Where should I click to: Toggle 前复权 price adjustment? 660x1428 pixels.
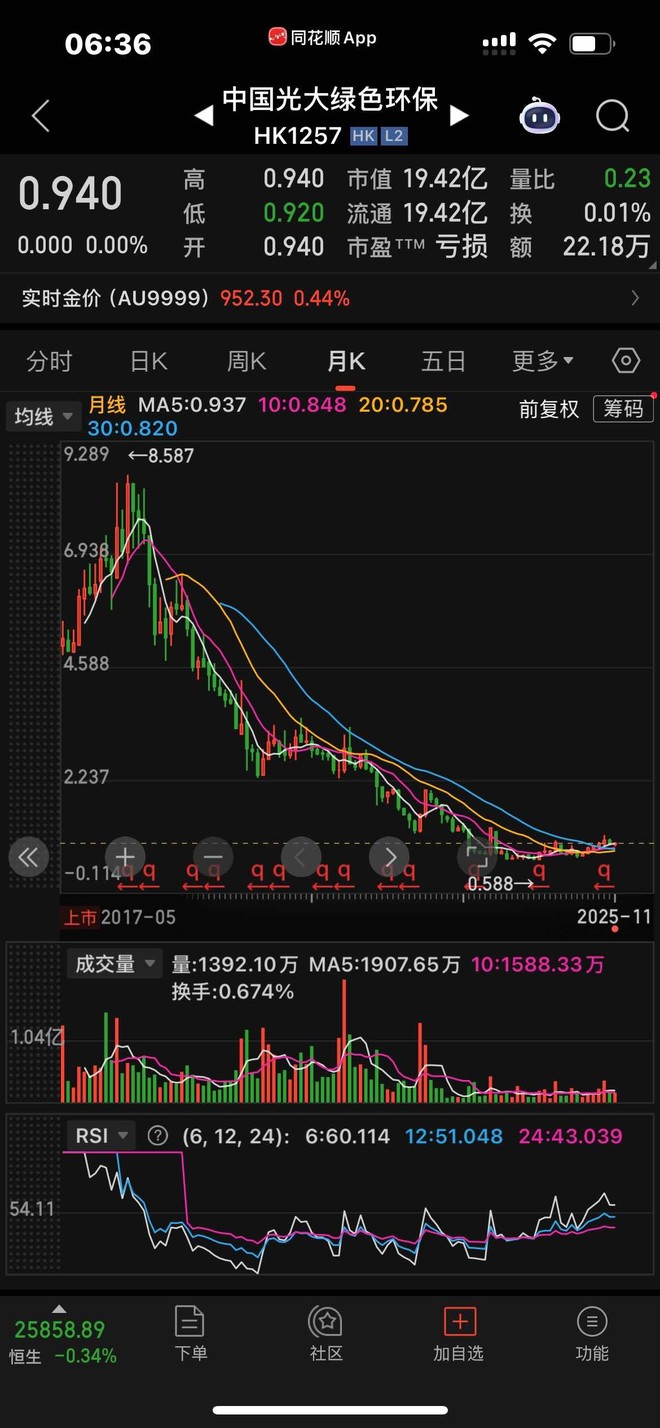(x=549, y=409)
